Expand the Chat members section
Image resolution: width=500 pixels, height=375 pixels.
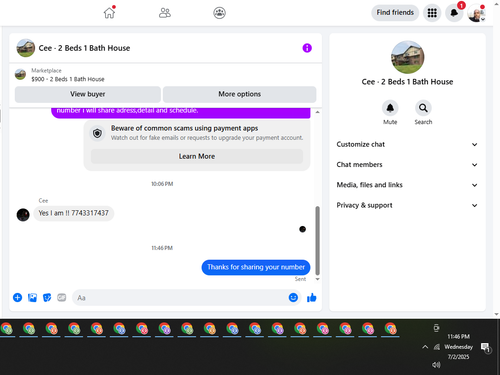407,165
